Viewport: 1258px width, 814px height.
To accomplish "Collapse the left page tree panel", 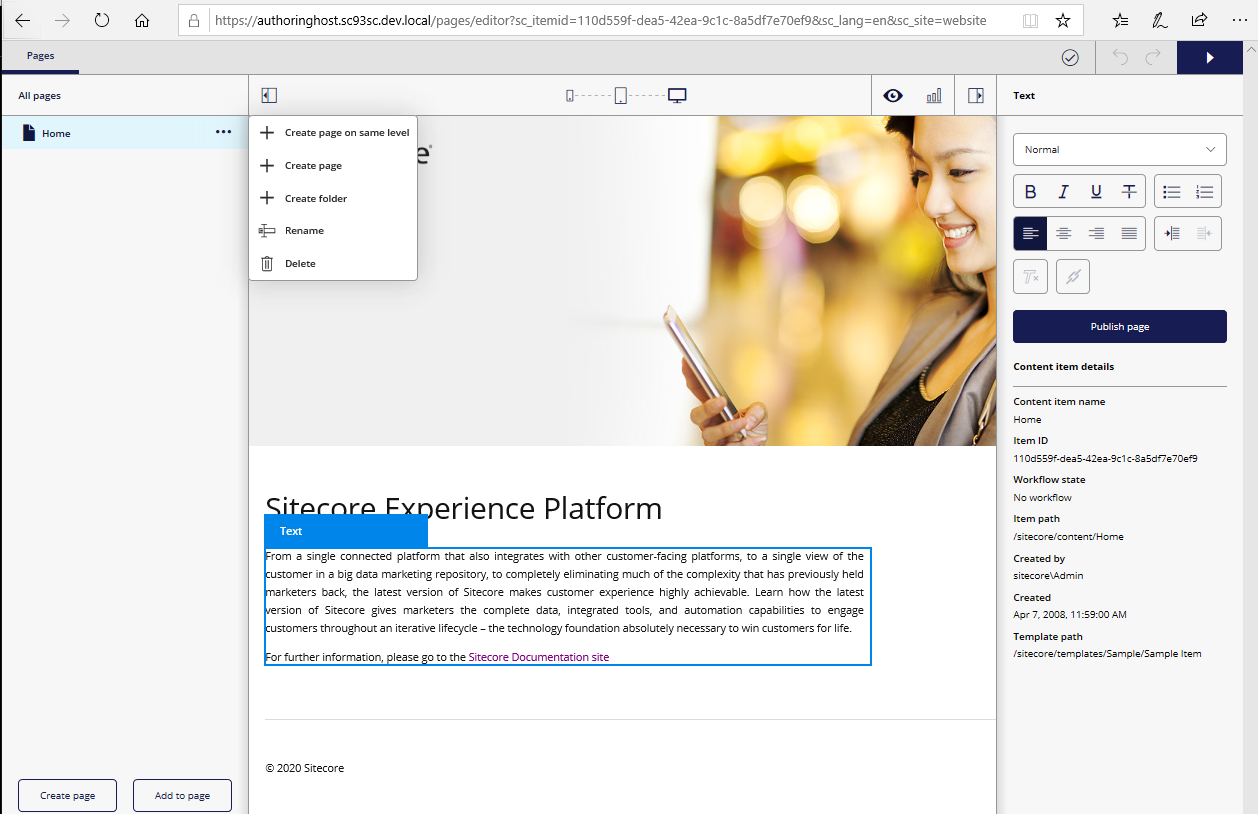I will [268, 94].
